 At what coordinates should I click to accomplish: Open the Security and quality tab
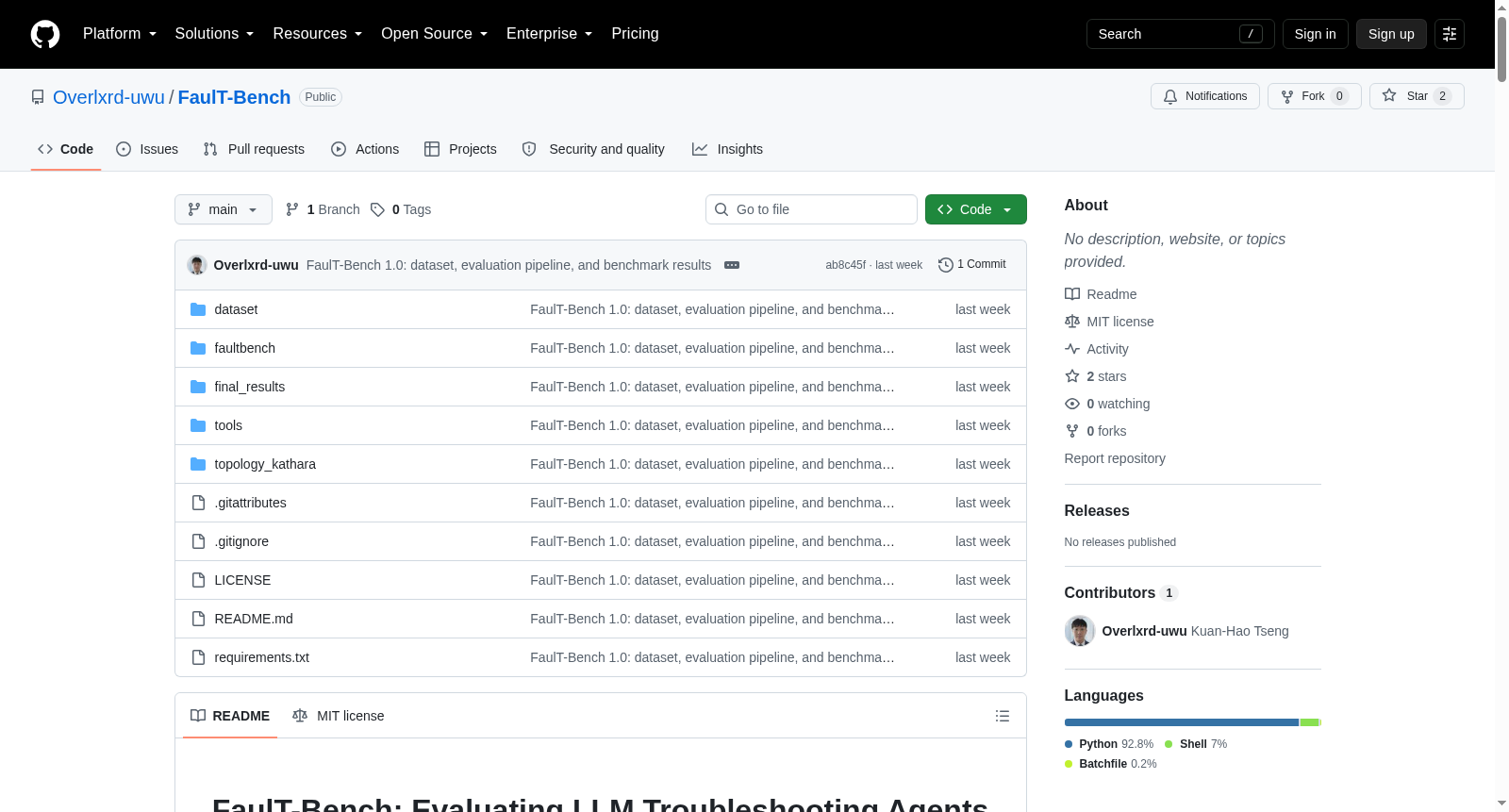(593, 149)
